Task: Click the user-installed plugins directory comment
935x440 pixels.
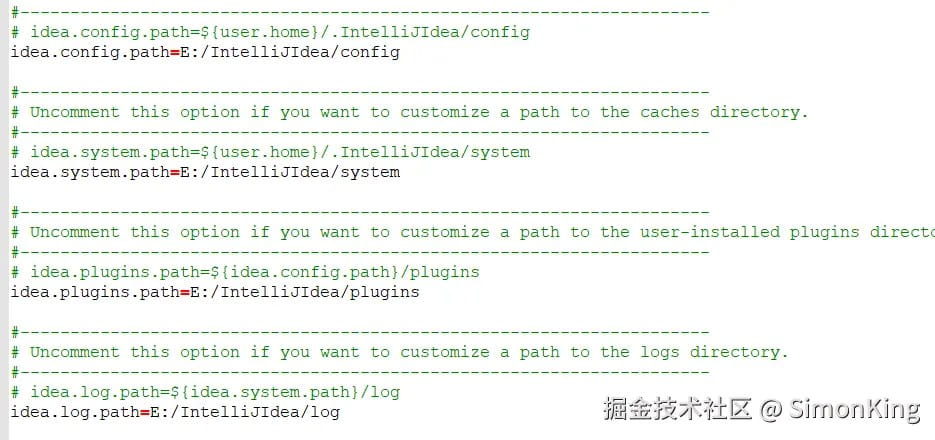Action: coord(473,232)
